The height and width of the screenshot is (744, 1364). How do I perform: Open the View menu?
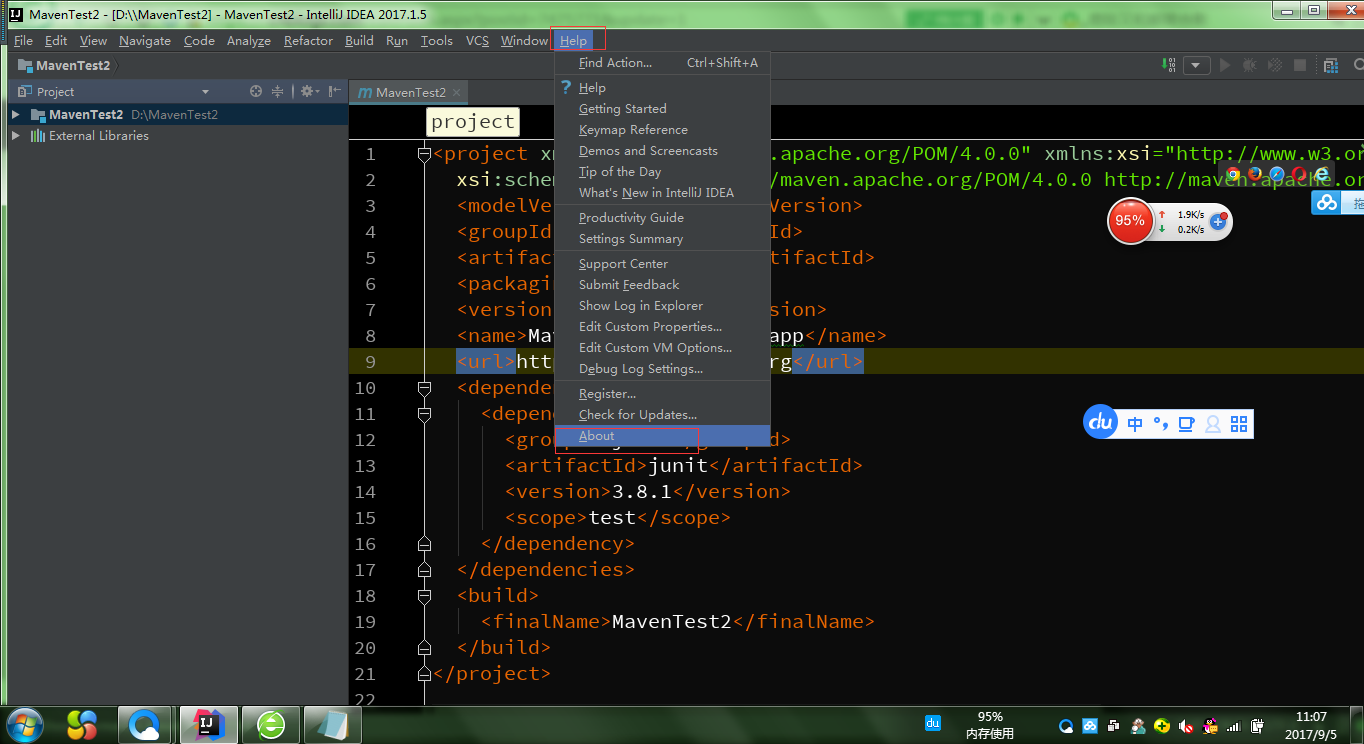[93, 41]
